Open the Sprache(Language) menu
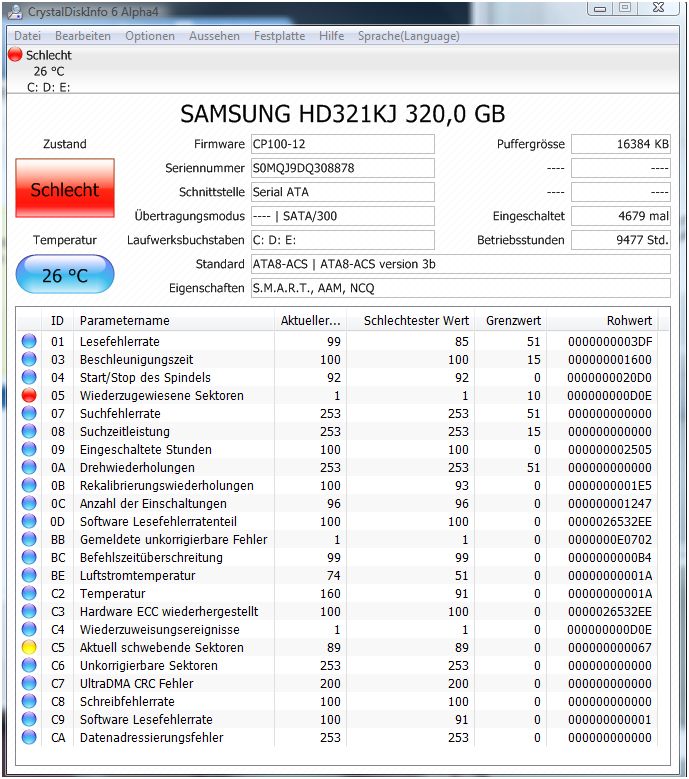The width and height of the screenshot is (689, 779). pyautogui.click(x=409, y=36)
